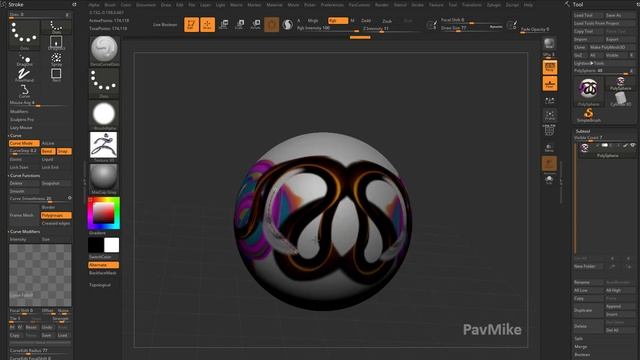
Task: Toggle the Floor button in right shelf
Action: pos(550,84)
